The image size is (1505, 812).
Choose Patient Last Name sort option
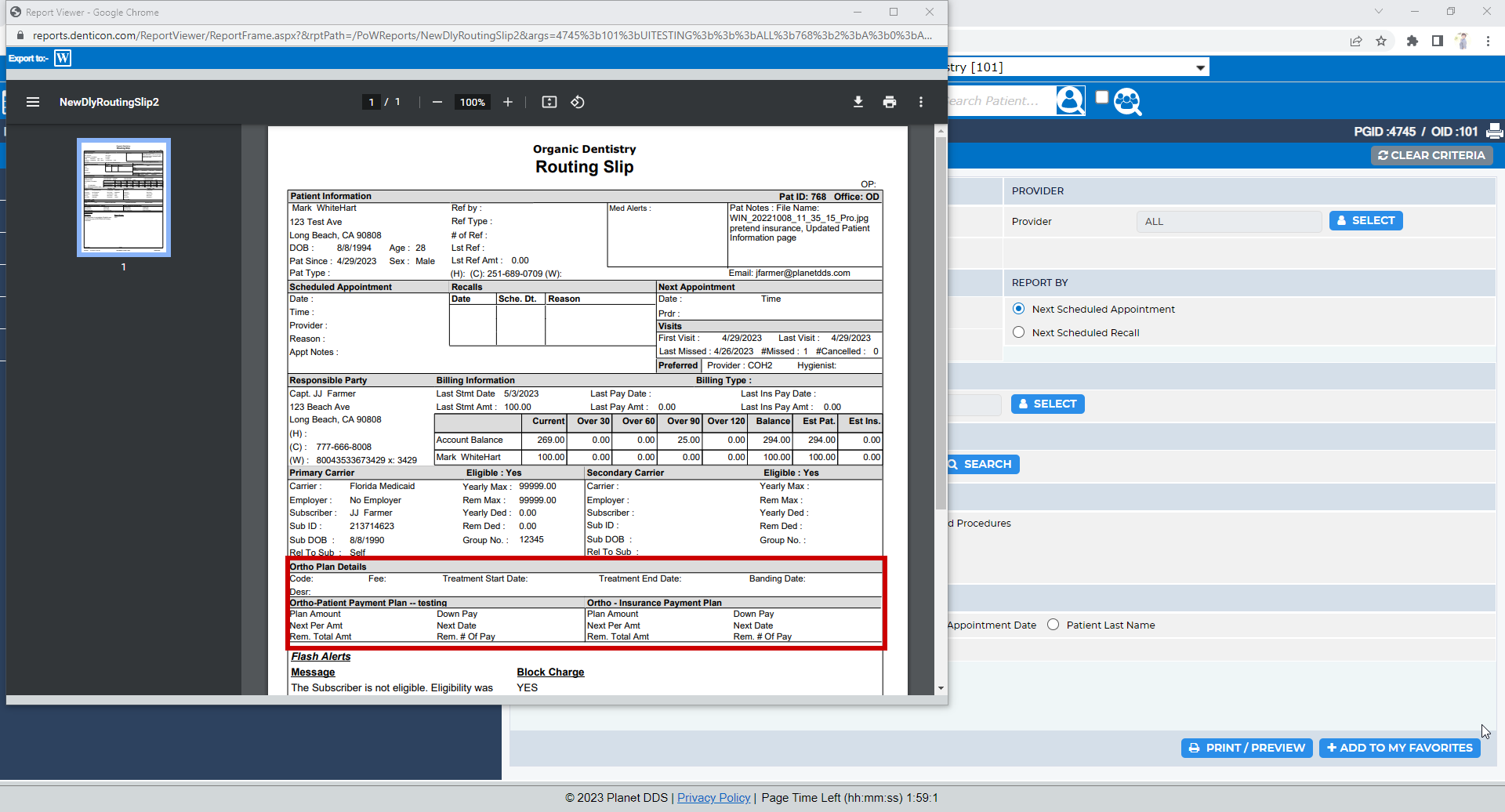click(x=1053, y=625)
